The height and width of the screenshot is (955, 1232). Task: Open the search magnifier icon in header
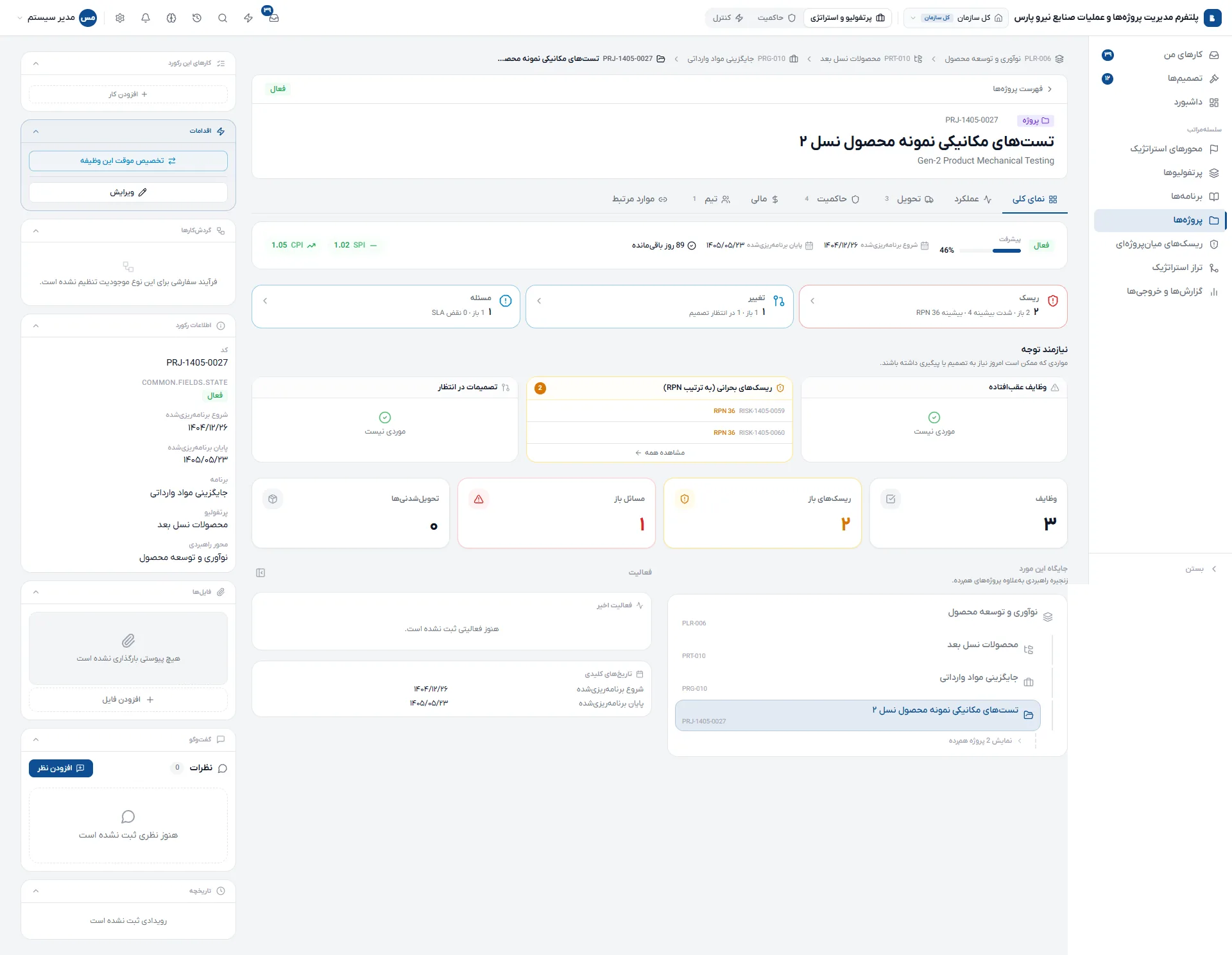click(x=223, y=18)
